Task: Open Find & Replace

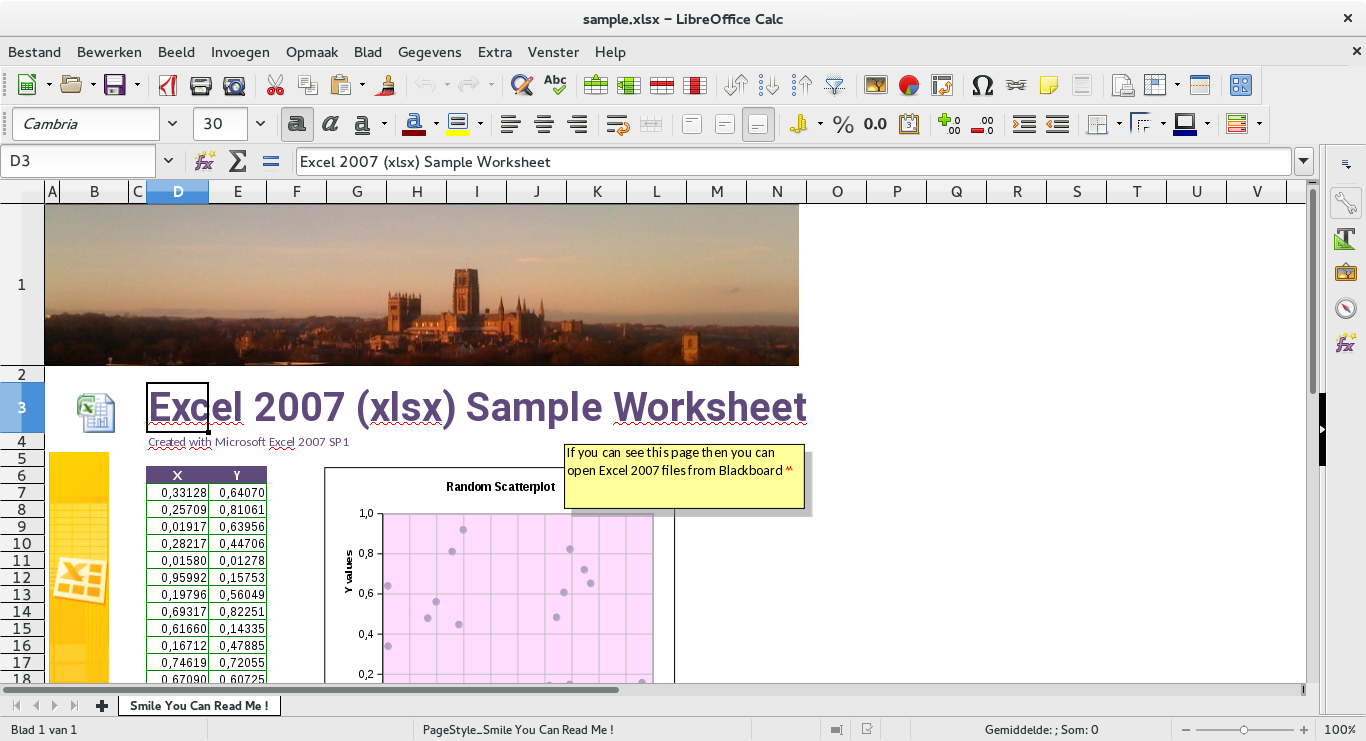Action: (521, 85)
